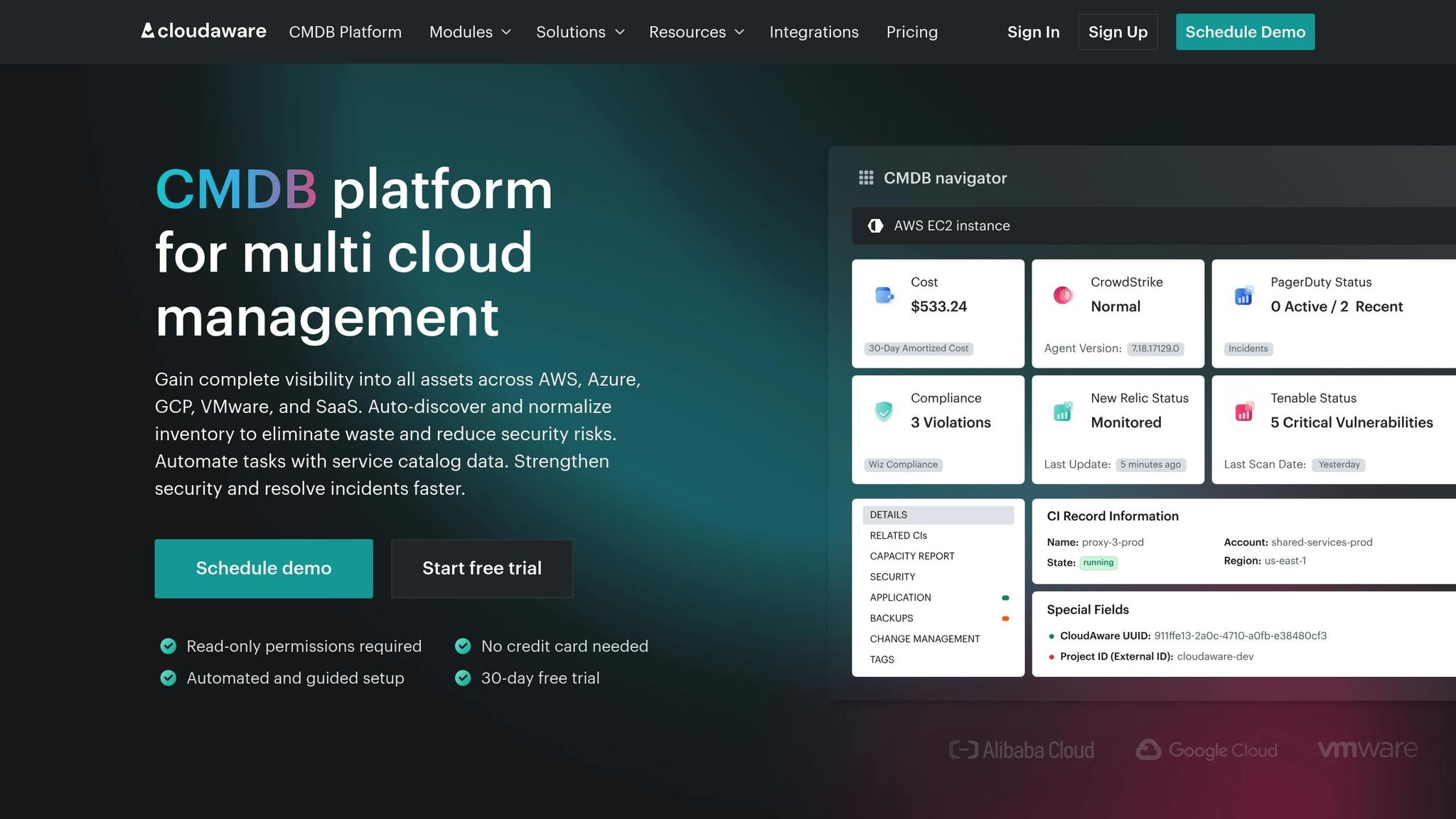Click the Cost wallet icon
Screen dimensions: 1456x819
pyautogui.click(x=884, y=295)
